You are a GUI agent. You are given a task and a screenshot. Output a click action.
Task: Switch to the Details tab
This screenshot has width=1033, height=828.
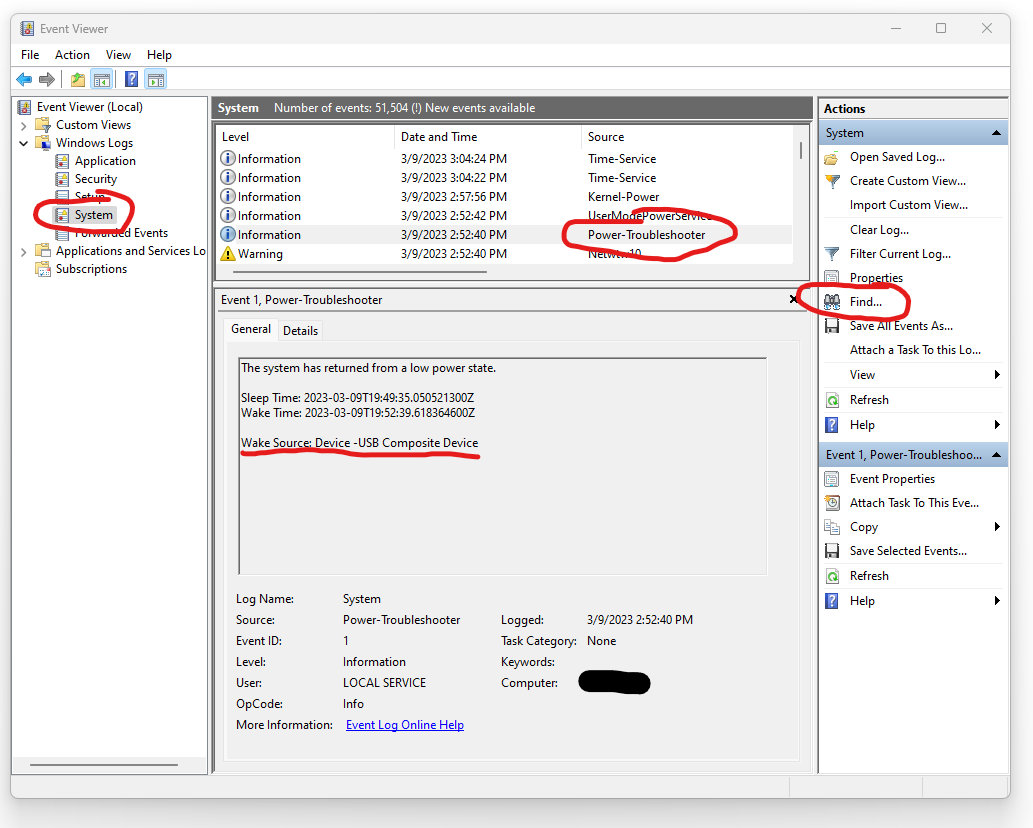[300, 330]
